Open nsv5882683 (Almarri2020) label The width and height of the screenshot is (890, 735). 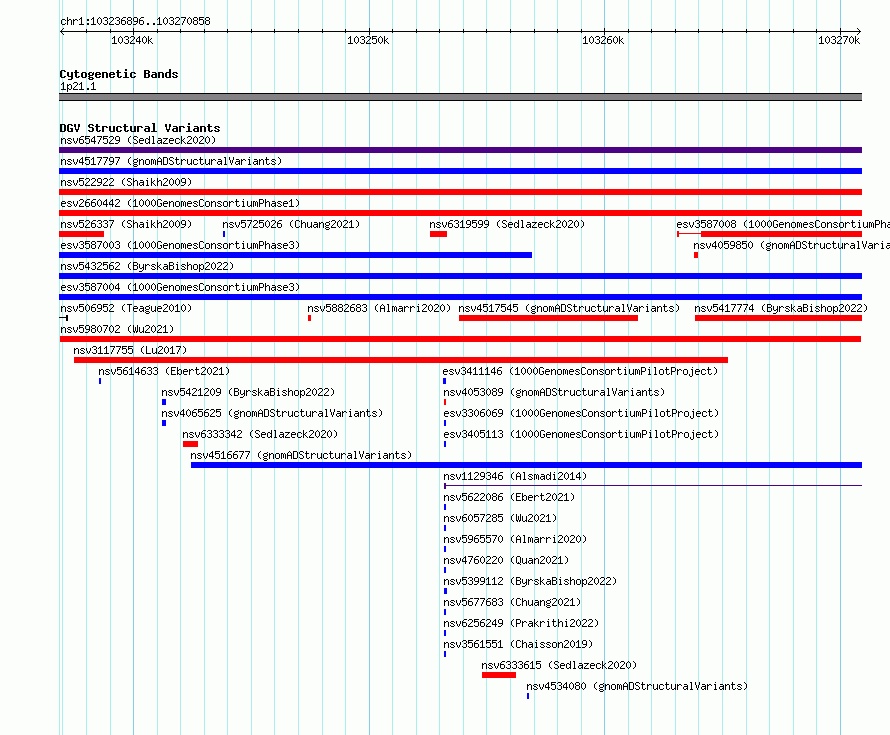pos(379,308)
